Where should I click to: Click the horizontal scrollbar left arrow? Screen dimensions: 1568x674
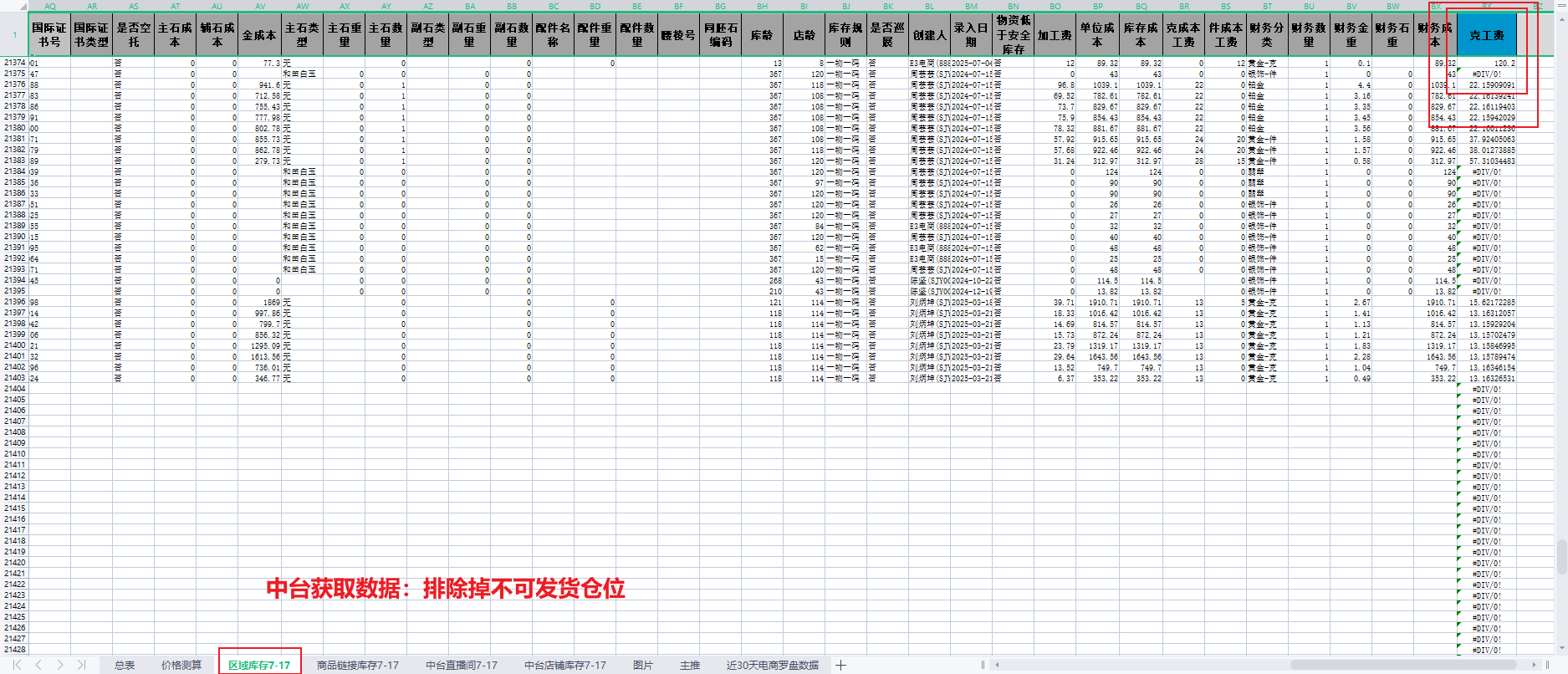tap(997, 666)
